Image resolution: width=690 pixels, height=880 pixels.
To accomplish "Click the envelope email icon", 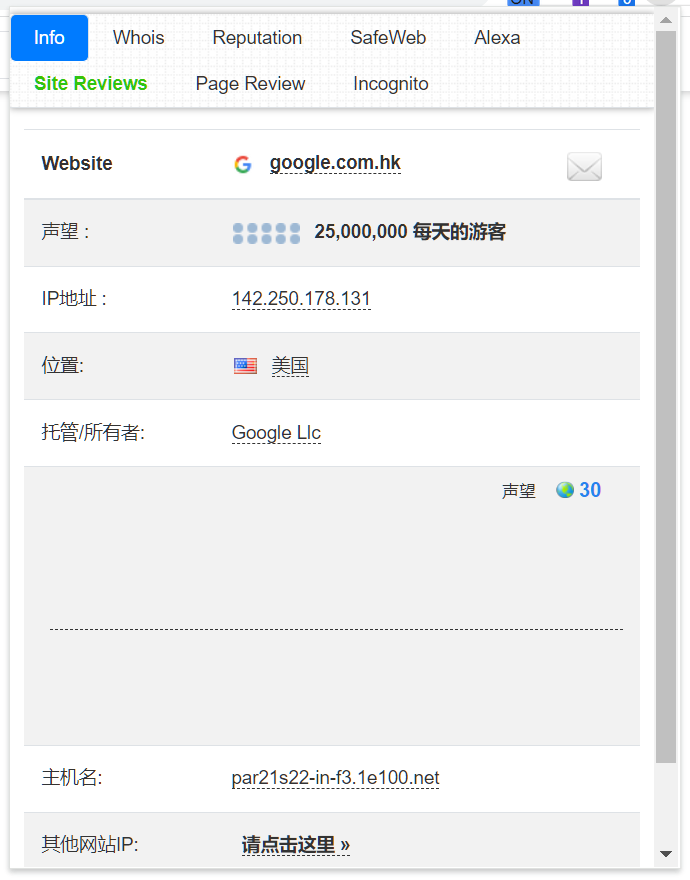I will pos(584,167).
